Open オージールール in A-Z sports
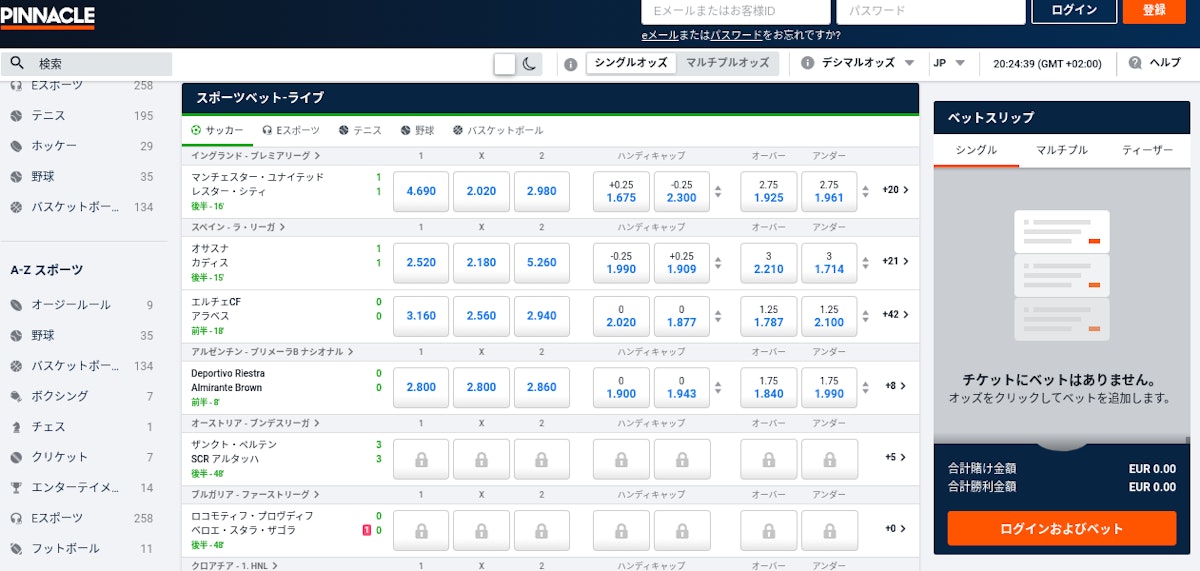Screen dimensions: 1200x571 point(82,305)
